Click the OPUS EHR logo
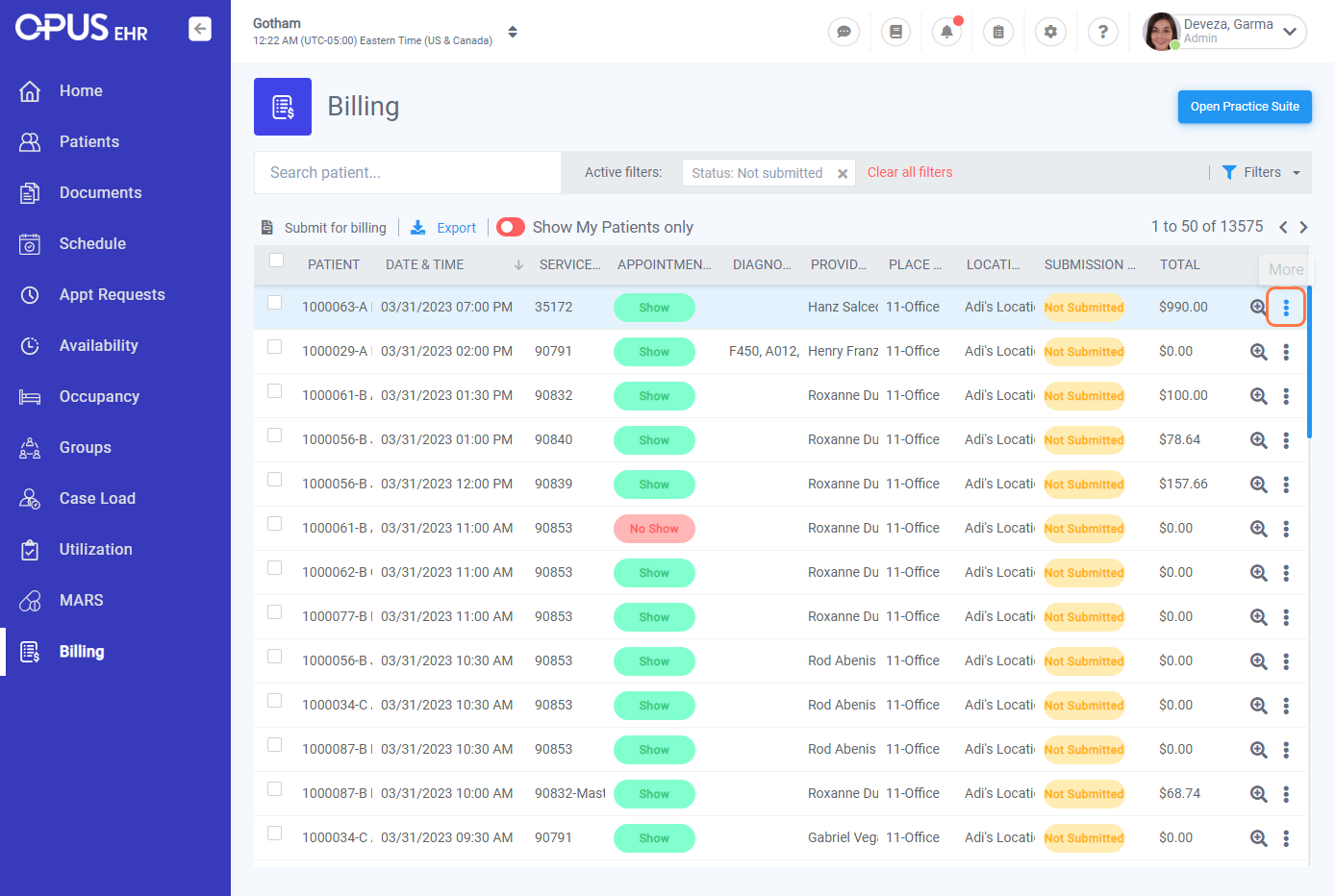The width and height of the screenshot is (1335, 896). pyautogui.click(x=82, y=28)
